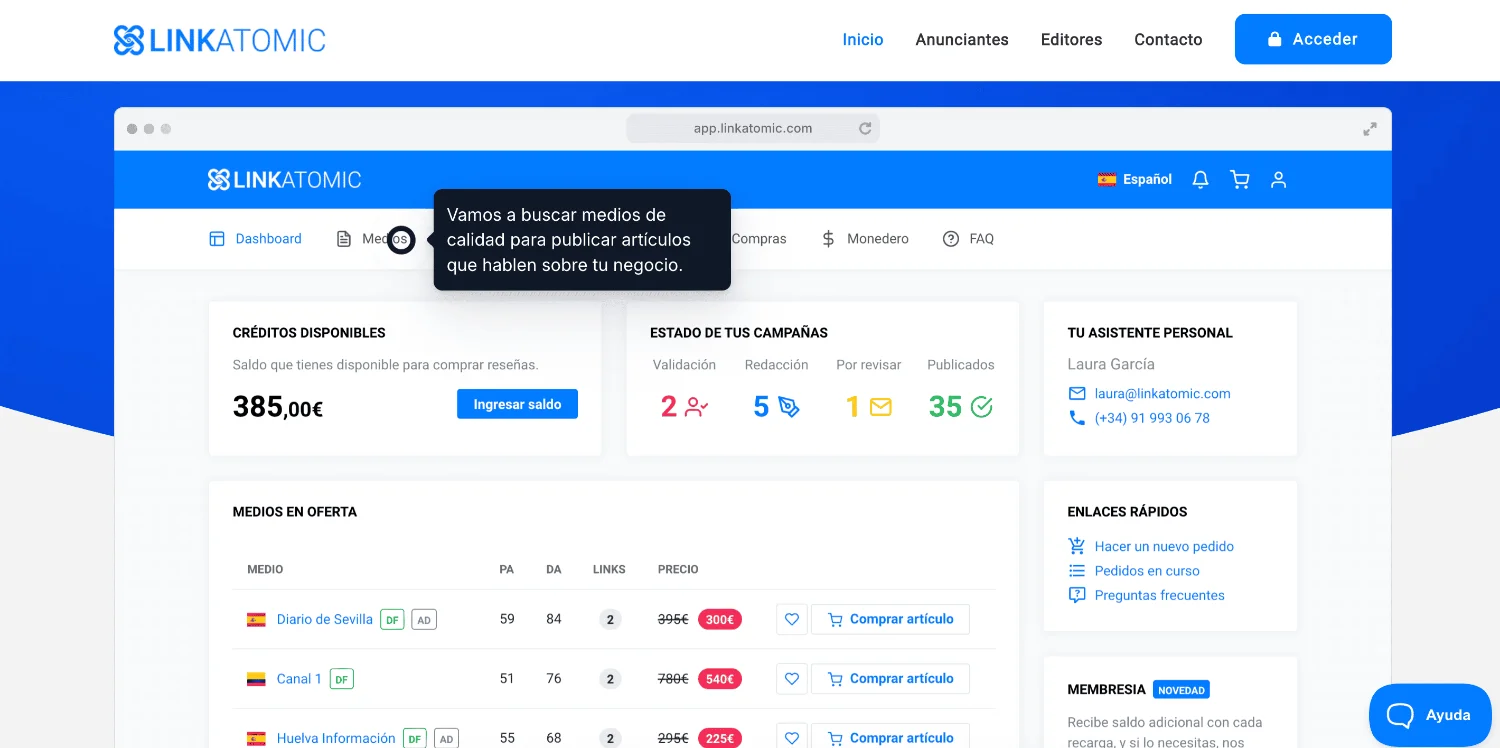Open the Español language selector
This screenshot has height=748, width=1500.
[1135, 180]
